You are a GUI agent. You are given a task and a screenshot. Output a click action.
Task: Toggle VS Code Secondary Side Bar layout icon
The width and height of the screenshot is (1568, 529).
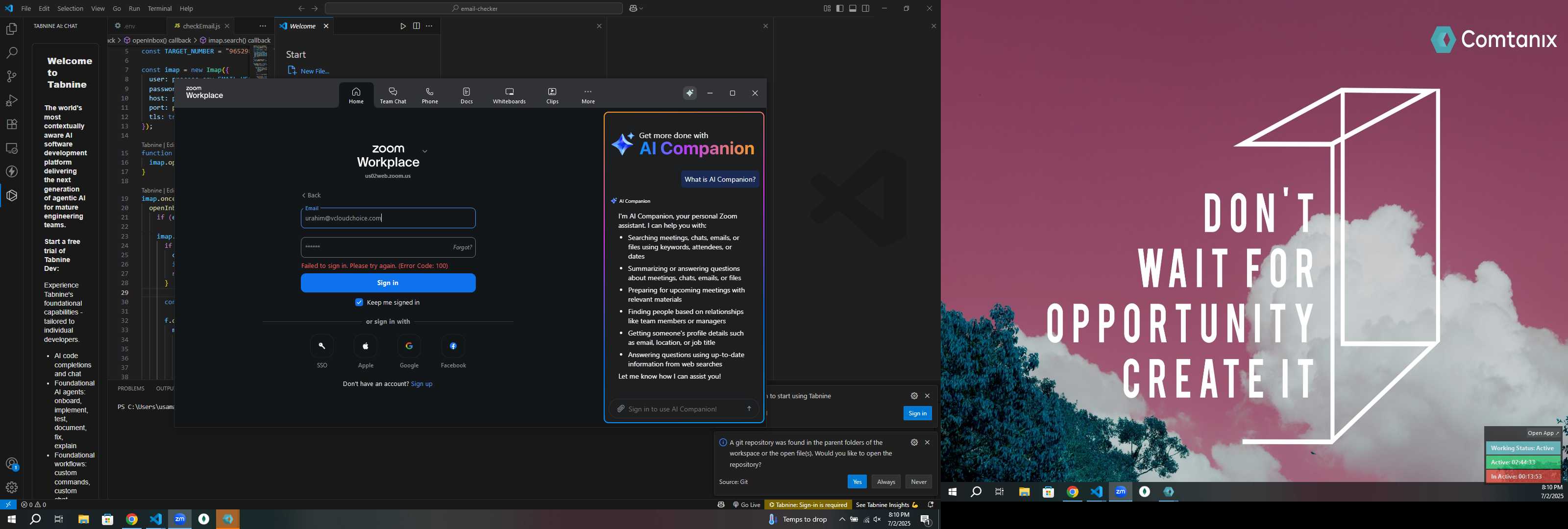(865, 8)
